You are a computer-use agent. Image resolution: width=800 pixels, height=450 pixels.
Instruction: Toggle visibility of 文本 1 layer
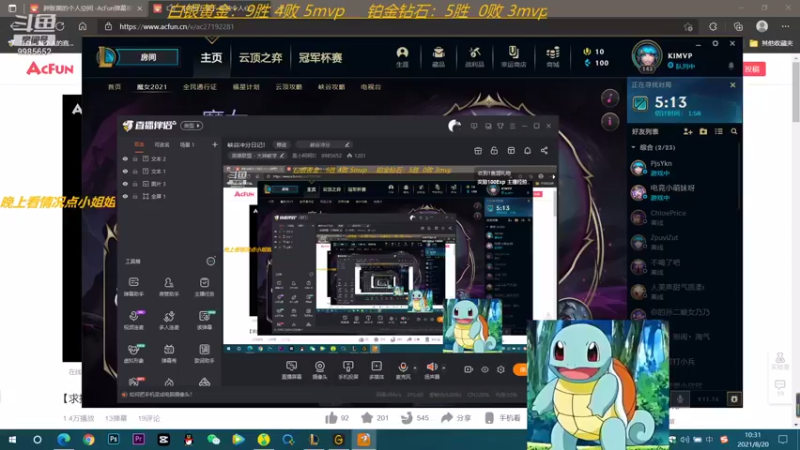pos(125,171)
